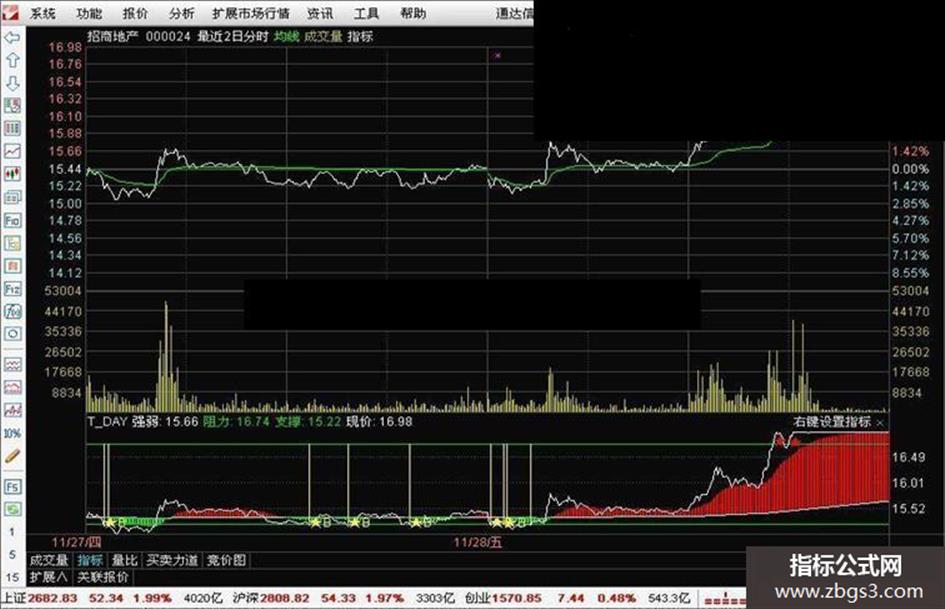The width and height of the screenshot is (945, 609).
Task: Click the 指标 label in chart header
Action: tap(360, 36)
